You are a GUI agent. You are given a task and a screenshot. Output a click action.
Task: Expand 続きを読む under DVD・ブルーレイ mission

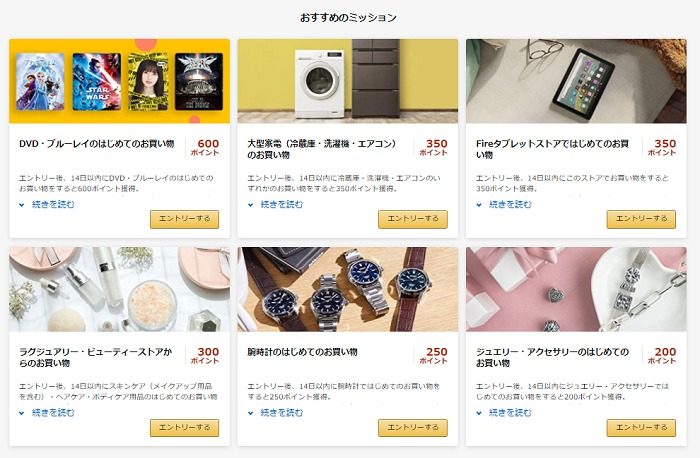[x=53, y=204]
